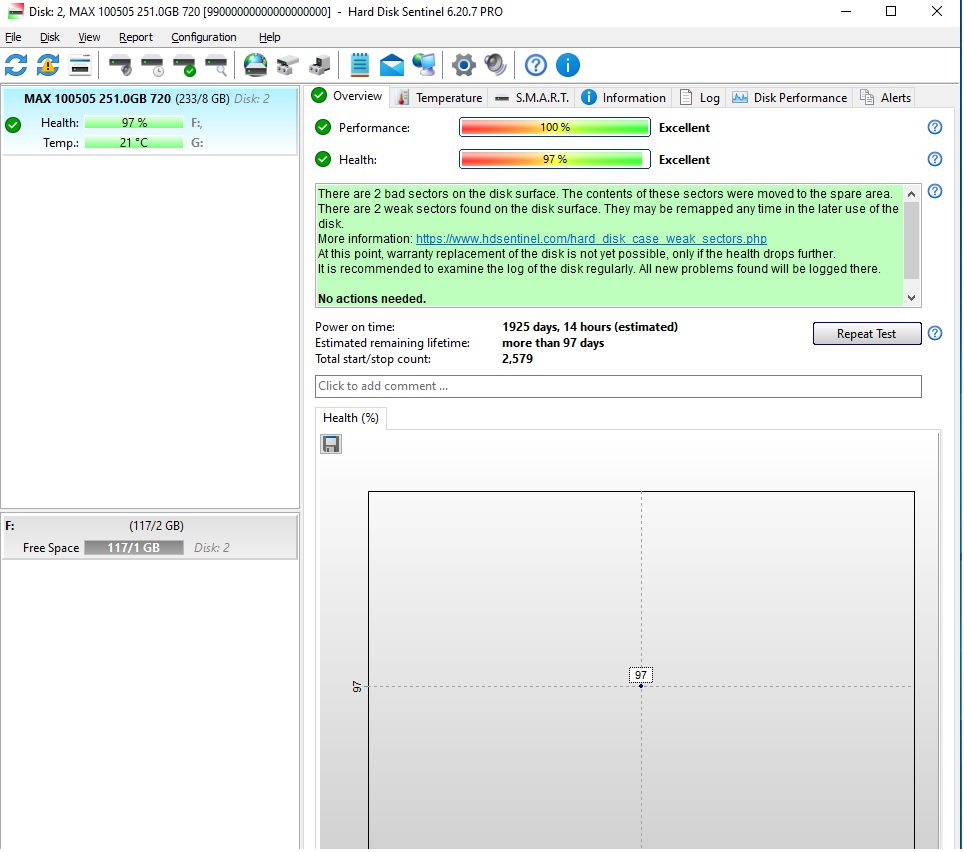Send report by email envelope icon
The width and height of the screenshot is (964, 852).
[392, 65]
